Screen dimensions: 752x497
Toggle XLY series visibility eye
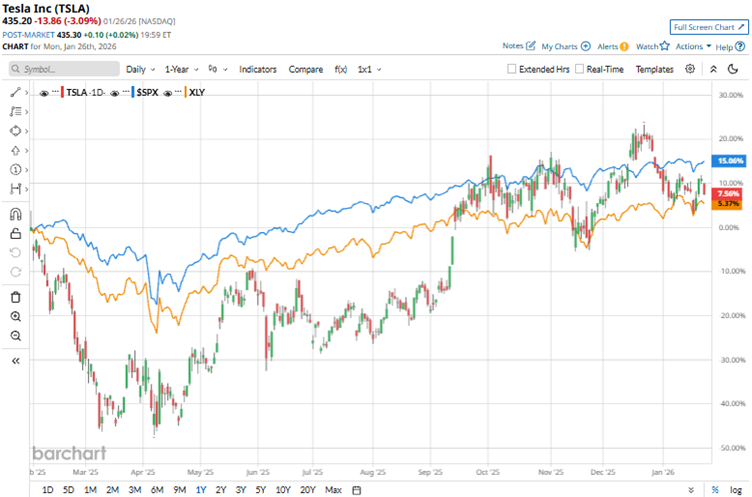pyautogui.click(x=167, y=93)
